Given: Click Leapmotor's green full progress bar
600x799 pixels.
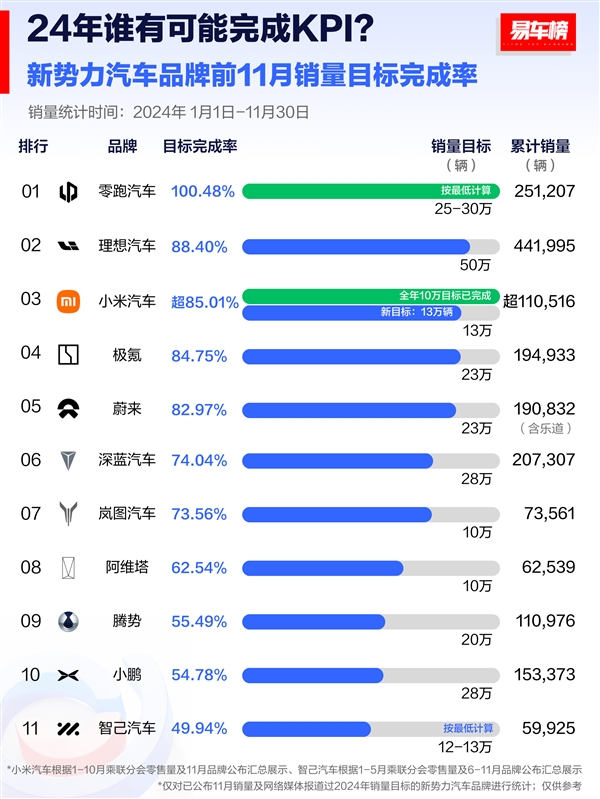Looking at the screenshot, I should (x=370, y=191).
